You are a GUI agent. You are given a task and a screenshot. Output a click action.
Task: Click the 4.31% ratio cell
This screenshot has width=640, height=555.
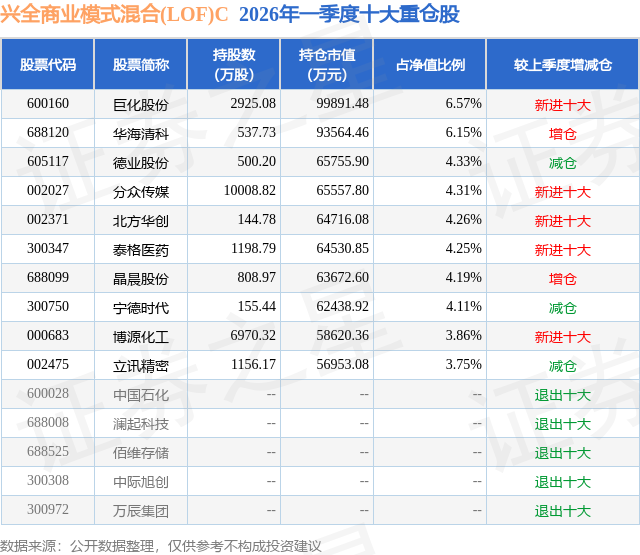click(x=464, y=191)
